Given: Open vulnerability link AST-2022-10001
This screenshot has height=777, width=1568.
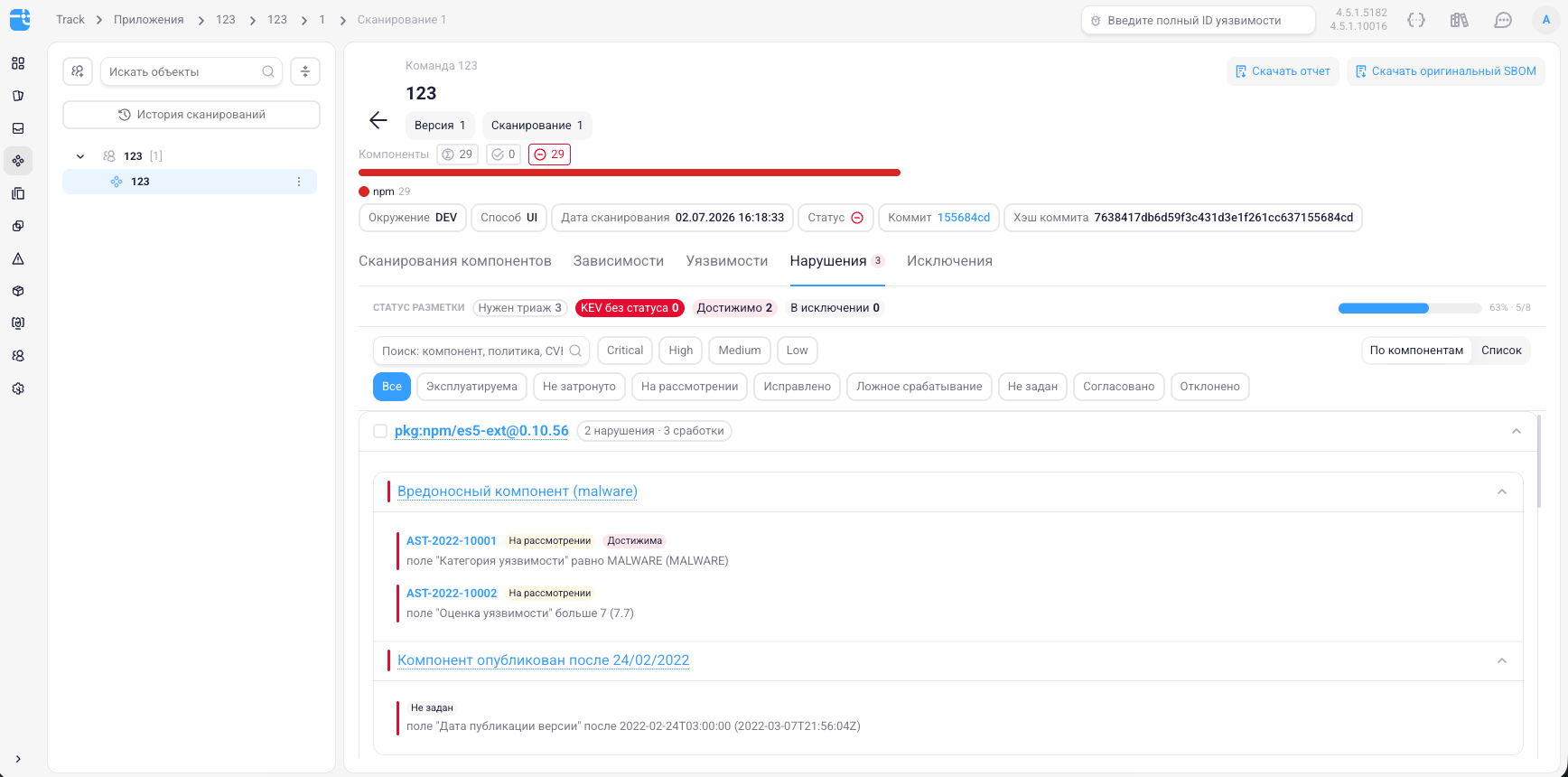Looking at the screenshot, I should point(452,541).
